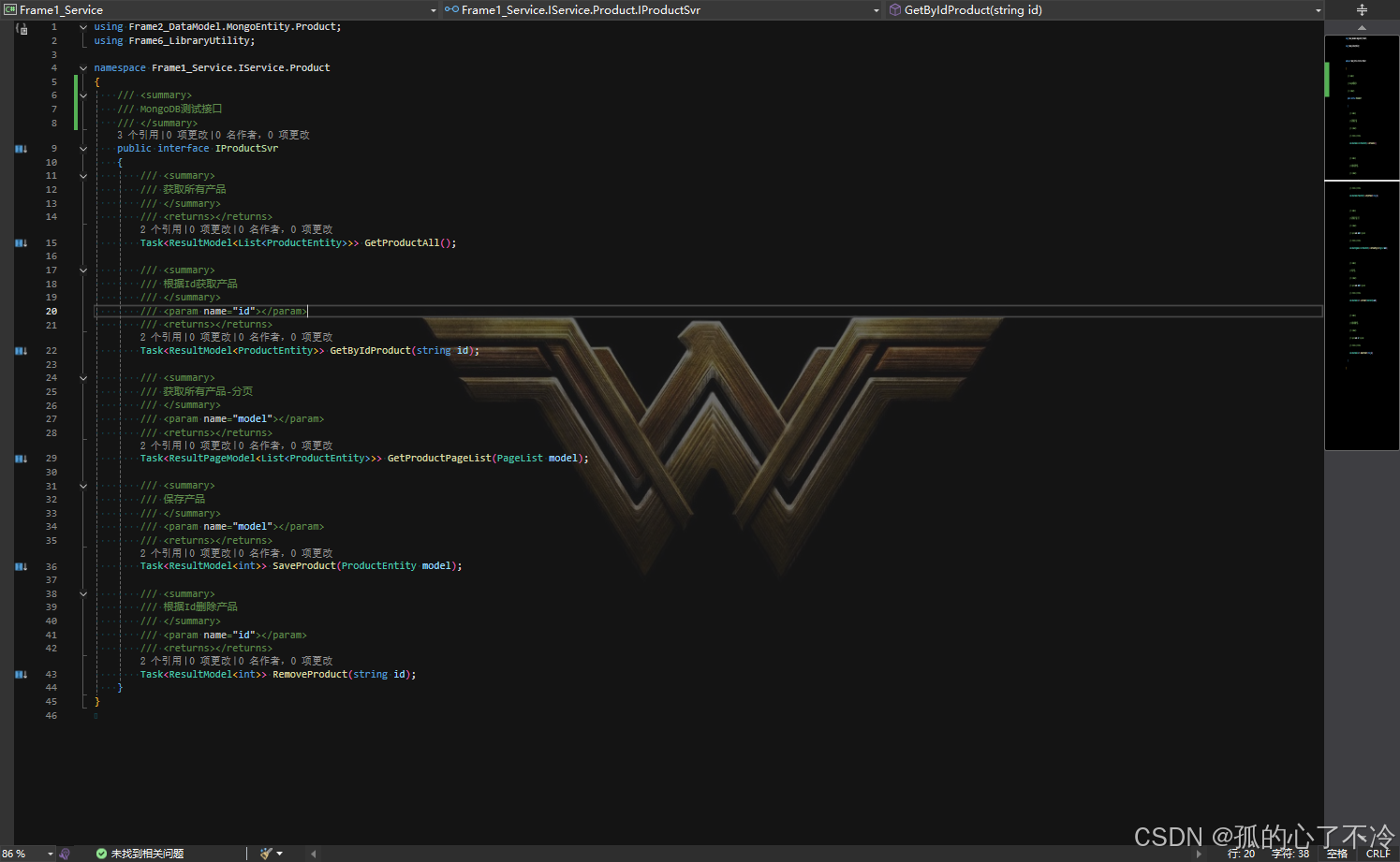Click the 根据Id获取产品 comment text
The height and width of the screenshot is (862, 1400).
(199, 284)
